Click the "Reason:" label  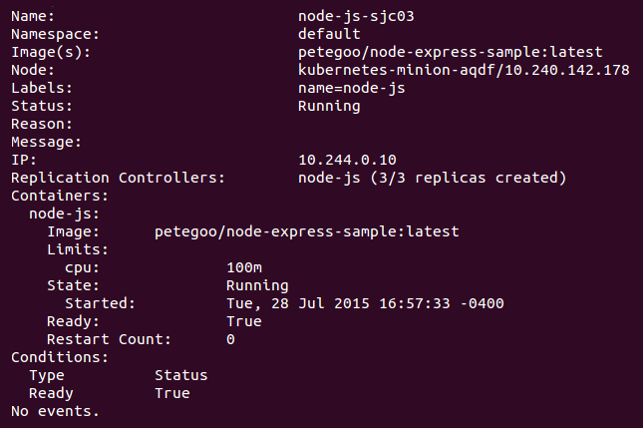(42, 124)
